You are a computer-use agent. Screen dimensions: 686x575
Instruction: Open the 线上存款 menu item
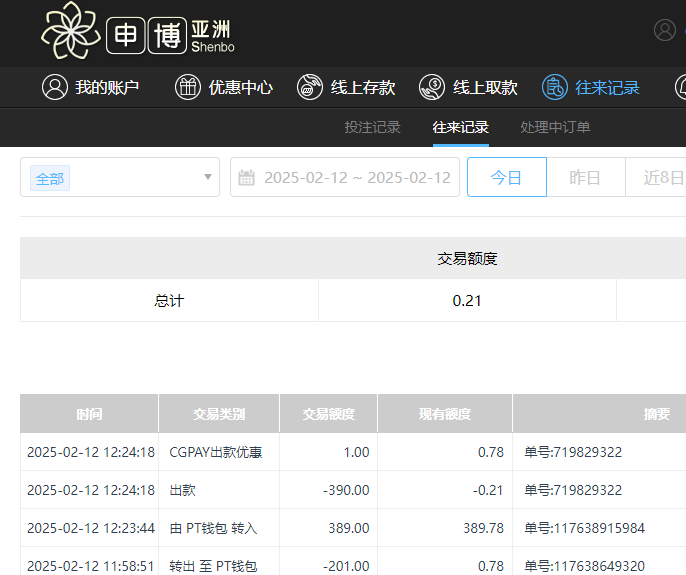pyautogui.click(x=363, y=87)
